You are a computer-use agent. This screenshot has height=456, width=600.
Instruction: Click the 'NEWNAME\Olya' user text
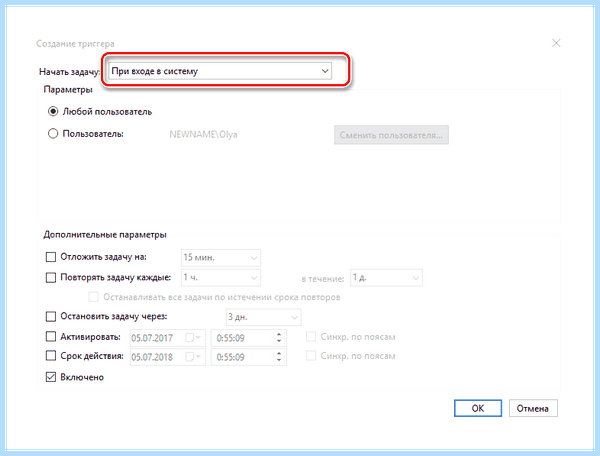coord(203,134)
